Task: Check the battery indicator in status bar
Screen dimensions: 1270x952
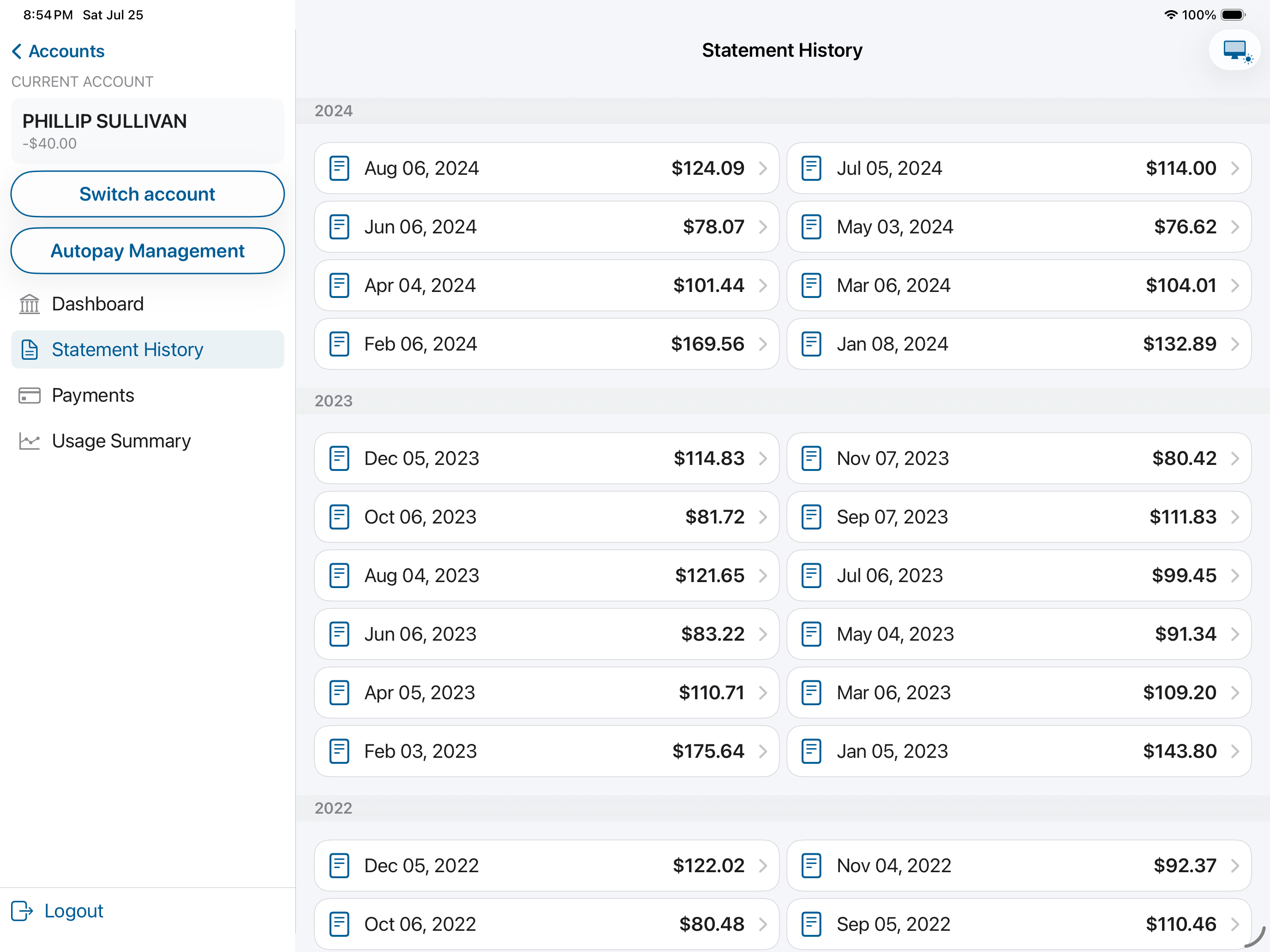Action: point(1233,15)
